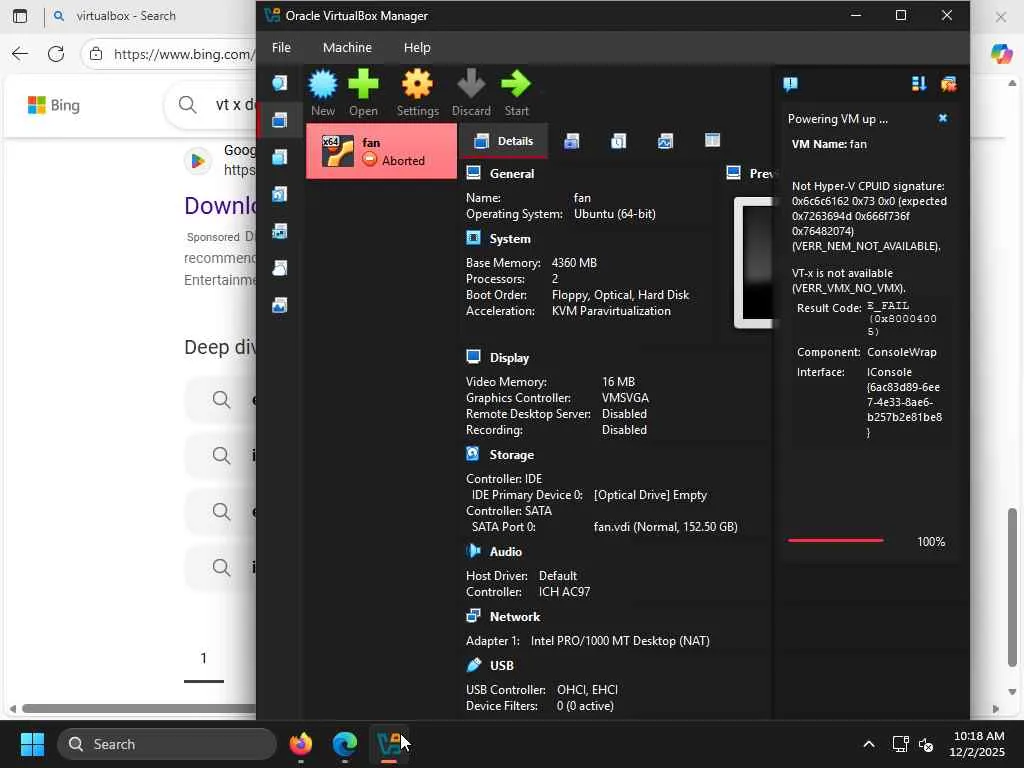Image resolution: width=1024 pixels, height=768 pixels.
Task: Click the notification center speech-bubble icon
Action: (790, 84)
